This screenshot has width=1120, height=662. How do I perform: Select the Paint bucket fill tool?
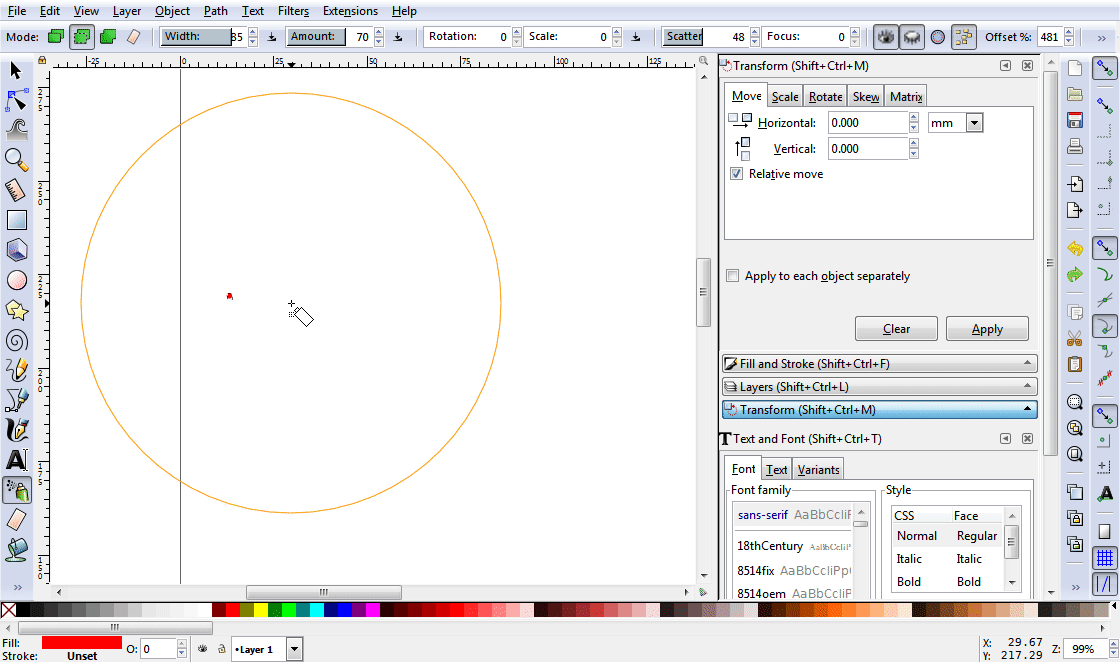click(x=15, y=550)
